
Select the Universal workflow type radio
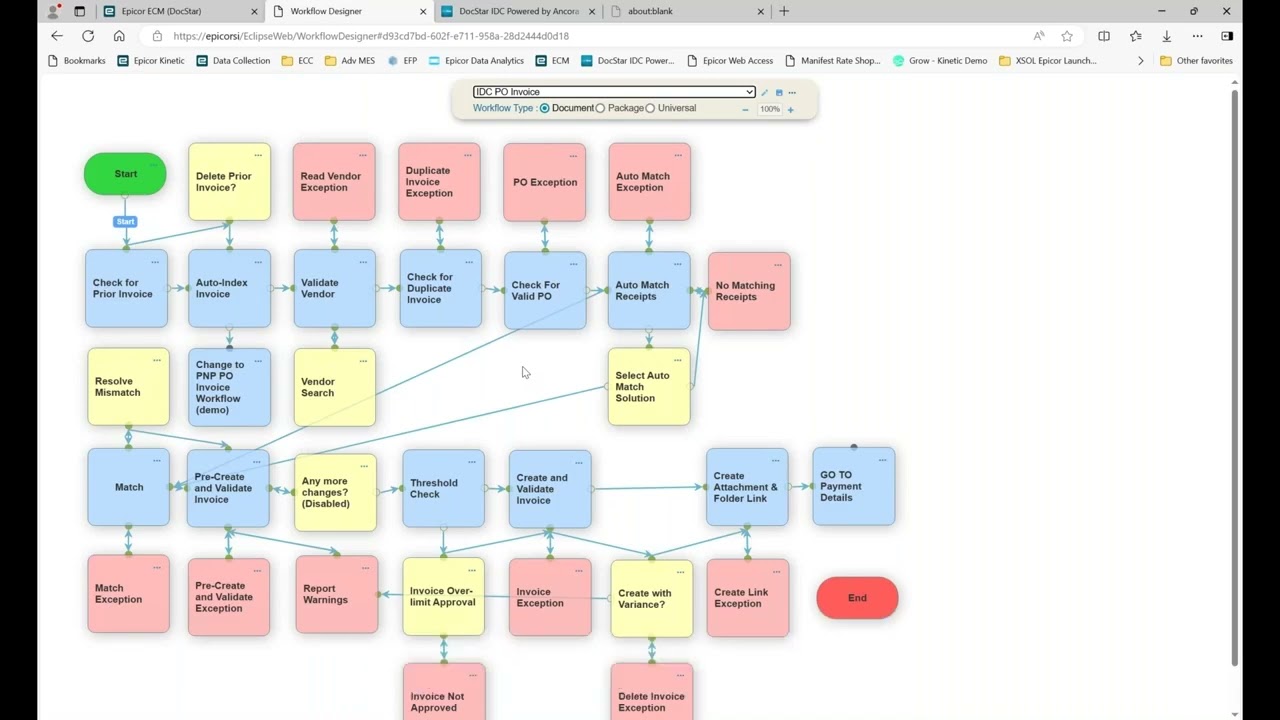650,108
